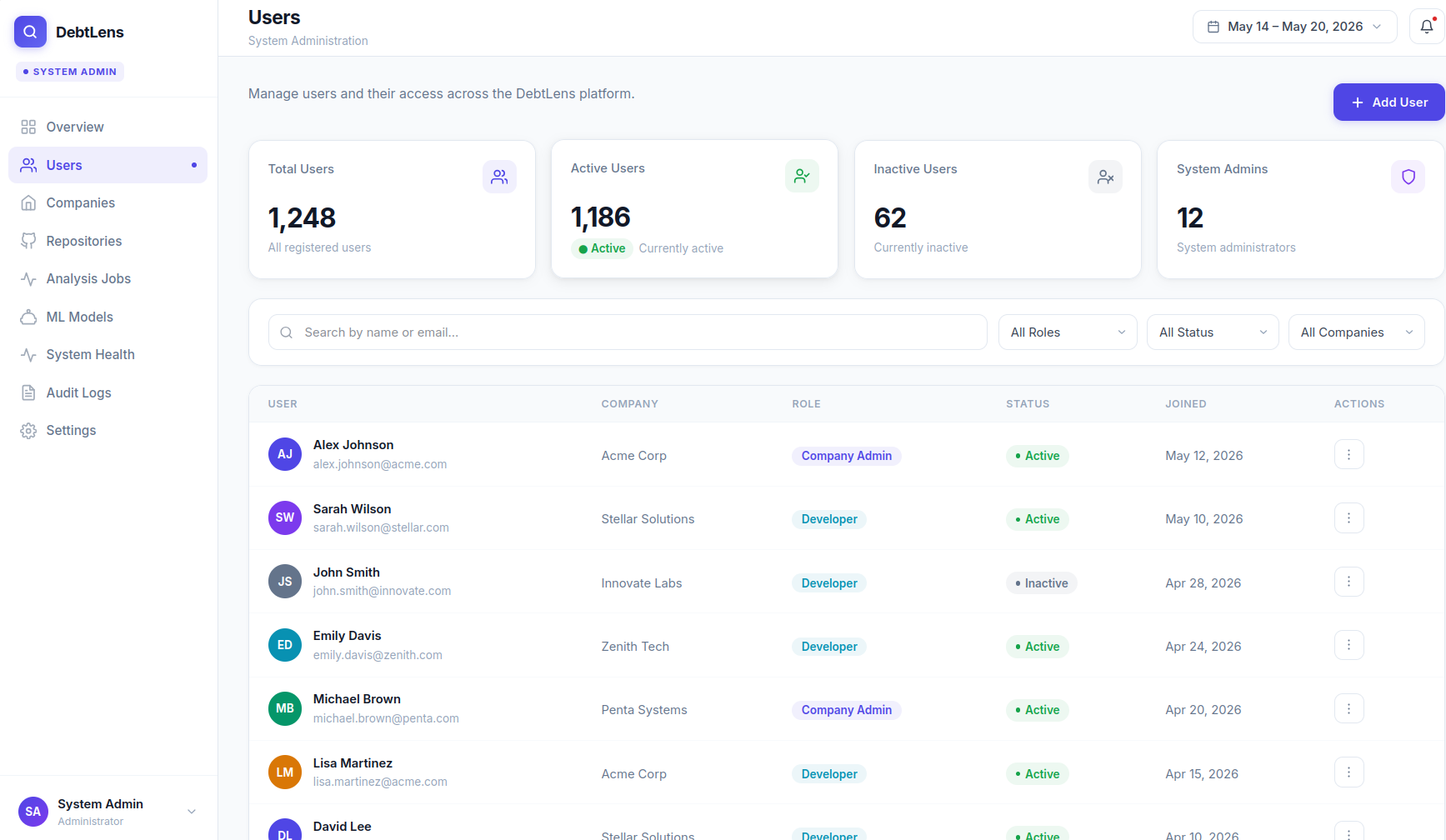Click the DebtLens logo icon
The height and width of the screenshot is (840, 1446).
[30, 32]
